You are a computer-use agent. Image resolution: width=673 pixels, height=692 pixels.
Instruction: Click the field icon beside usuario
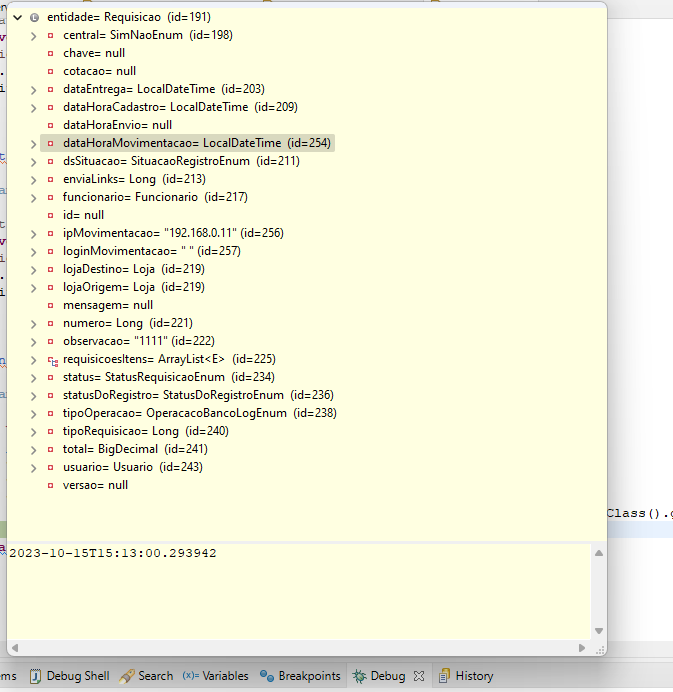[x=51, y=467]
